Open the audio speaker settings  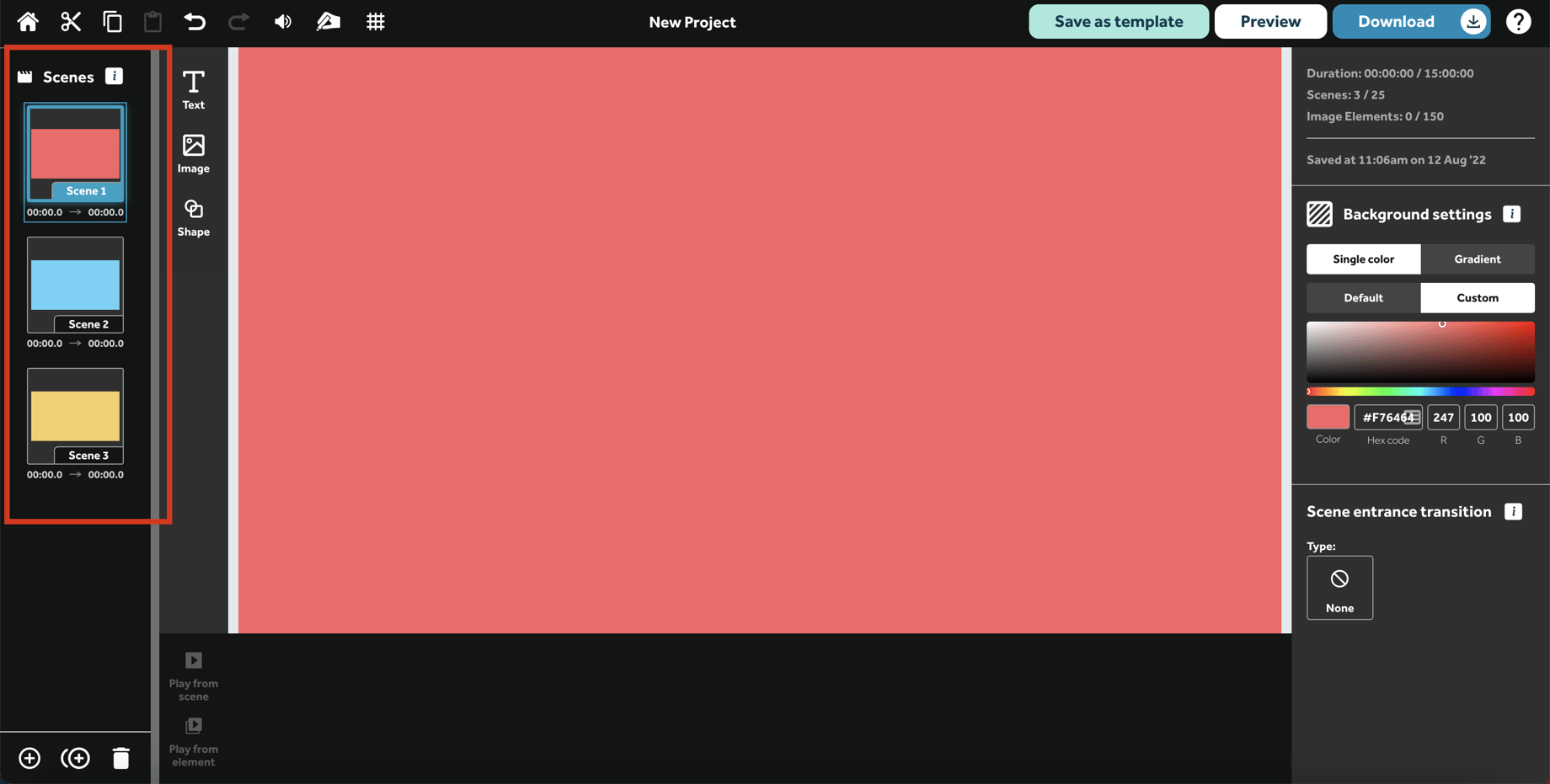tap(283, 22)
